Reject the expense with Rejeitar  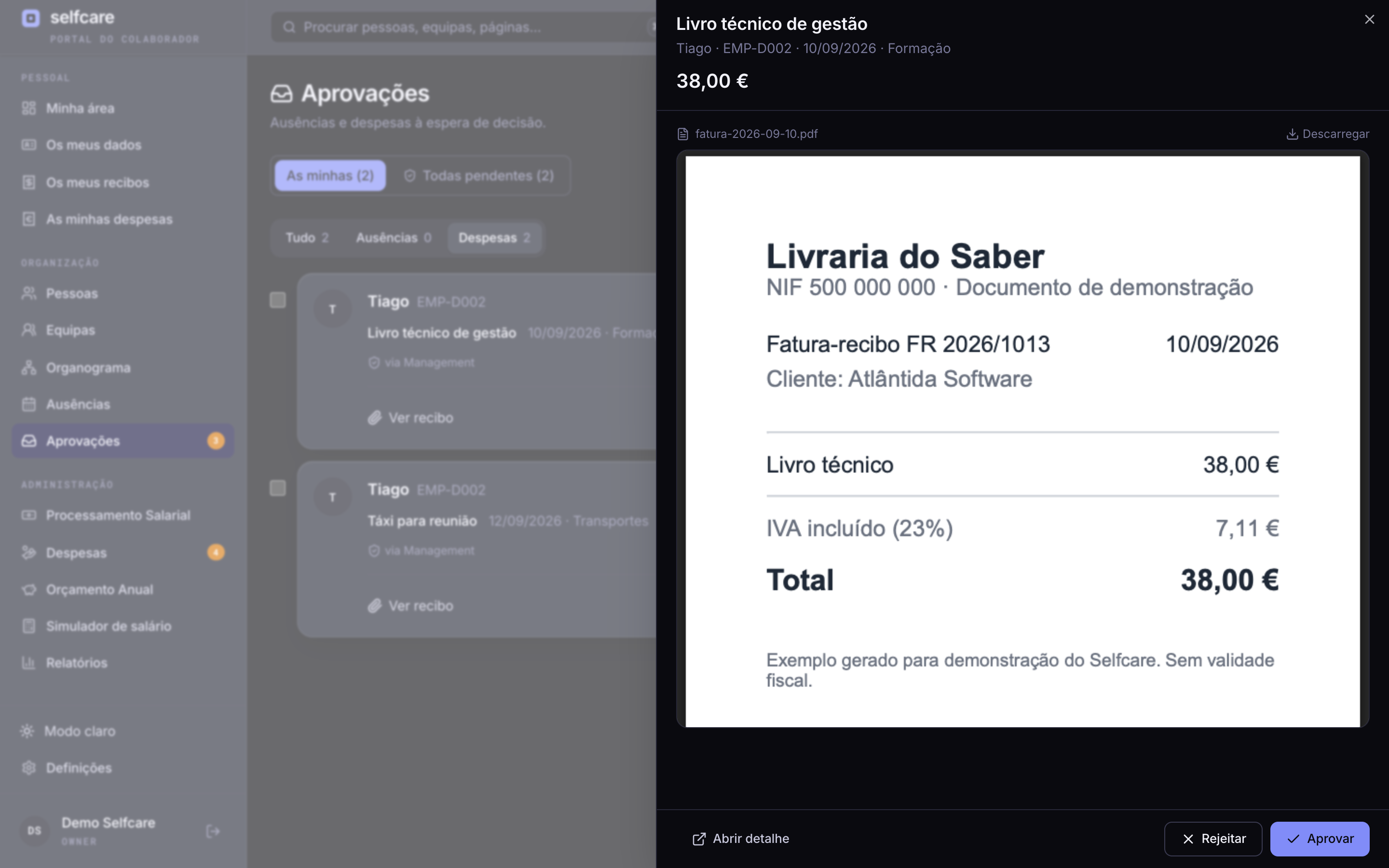[1213, 839]
